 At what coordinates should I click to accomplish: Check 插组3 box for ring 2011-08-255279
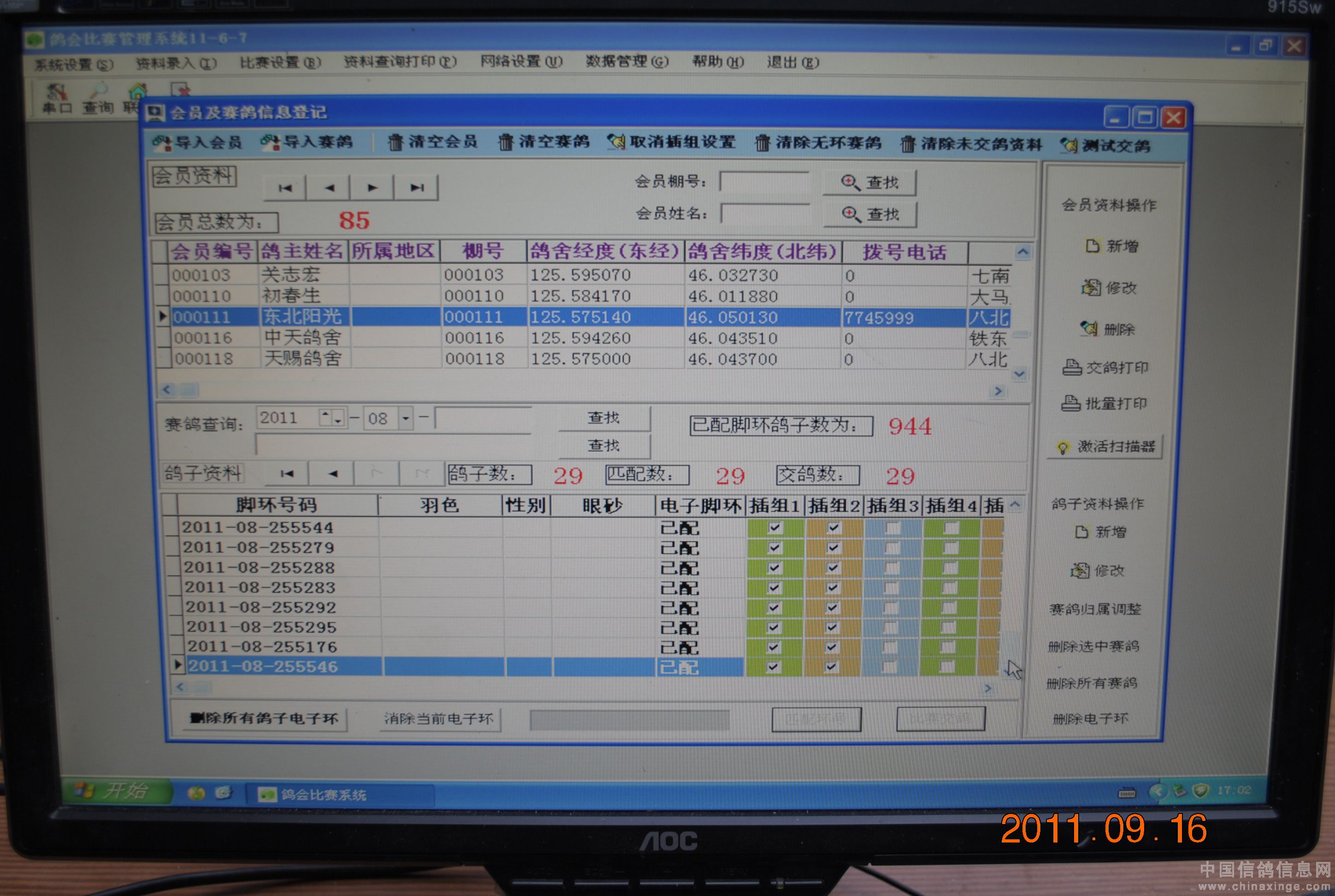pyautogui.click(x=892, y=548)
